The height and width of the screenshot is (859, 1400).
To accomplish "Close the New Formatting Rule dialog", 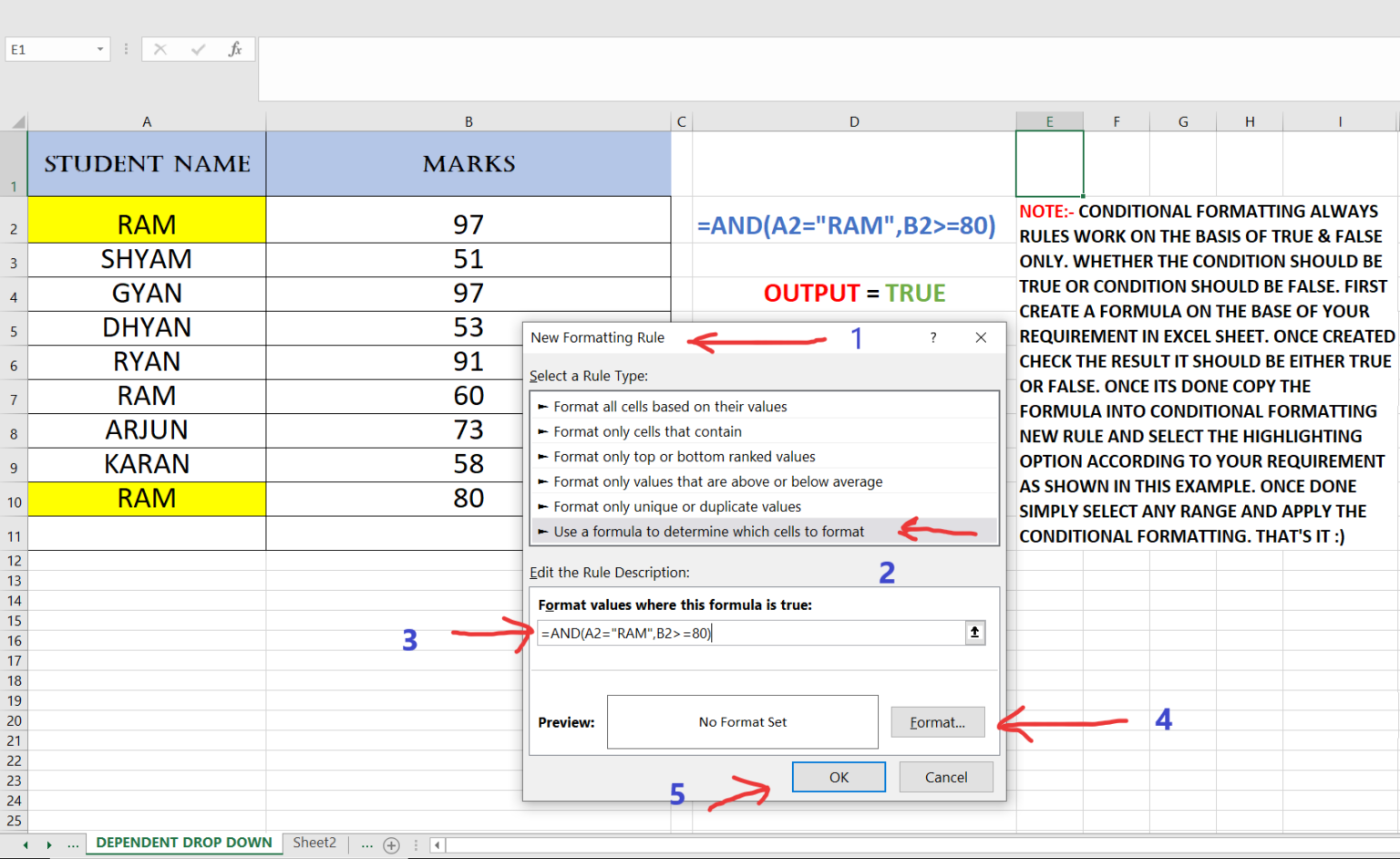I will pos(981,337).
